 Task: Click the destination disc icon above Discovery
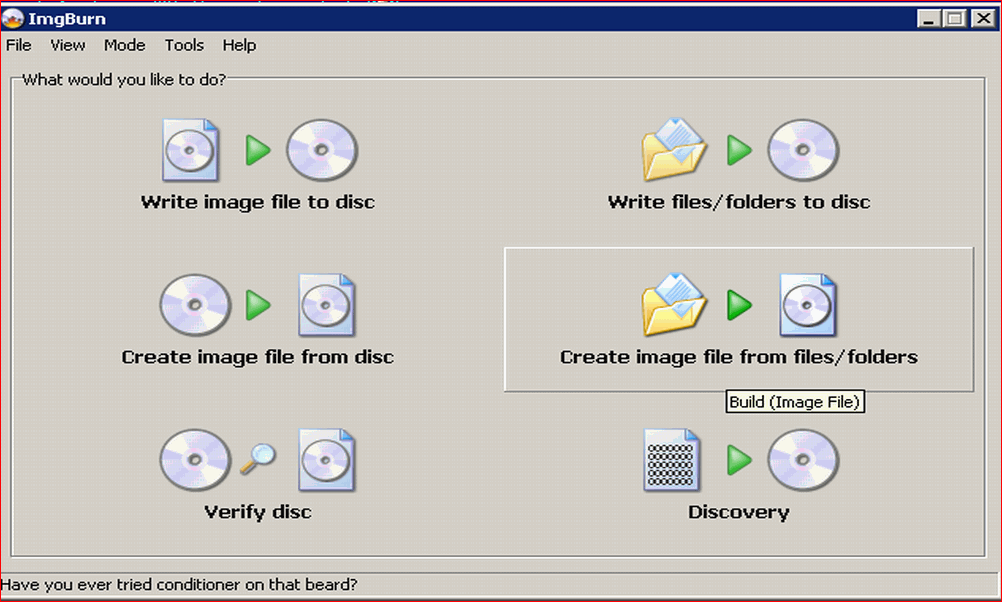[802, 460]
